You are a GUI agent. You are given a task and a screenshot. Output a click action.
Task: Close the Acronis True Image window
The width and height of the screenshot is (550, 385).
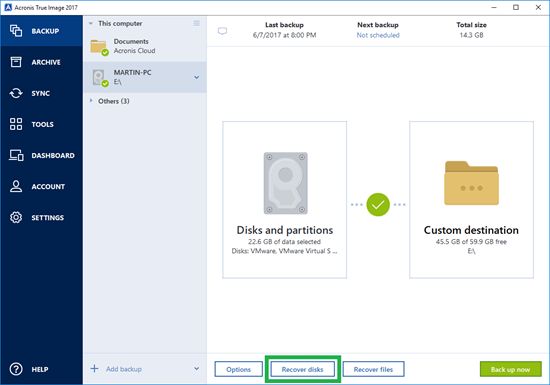click(538, 7)
